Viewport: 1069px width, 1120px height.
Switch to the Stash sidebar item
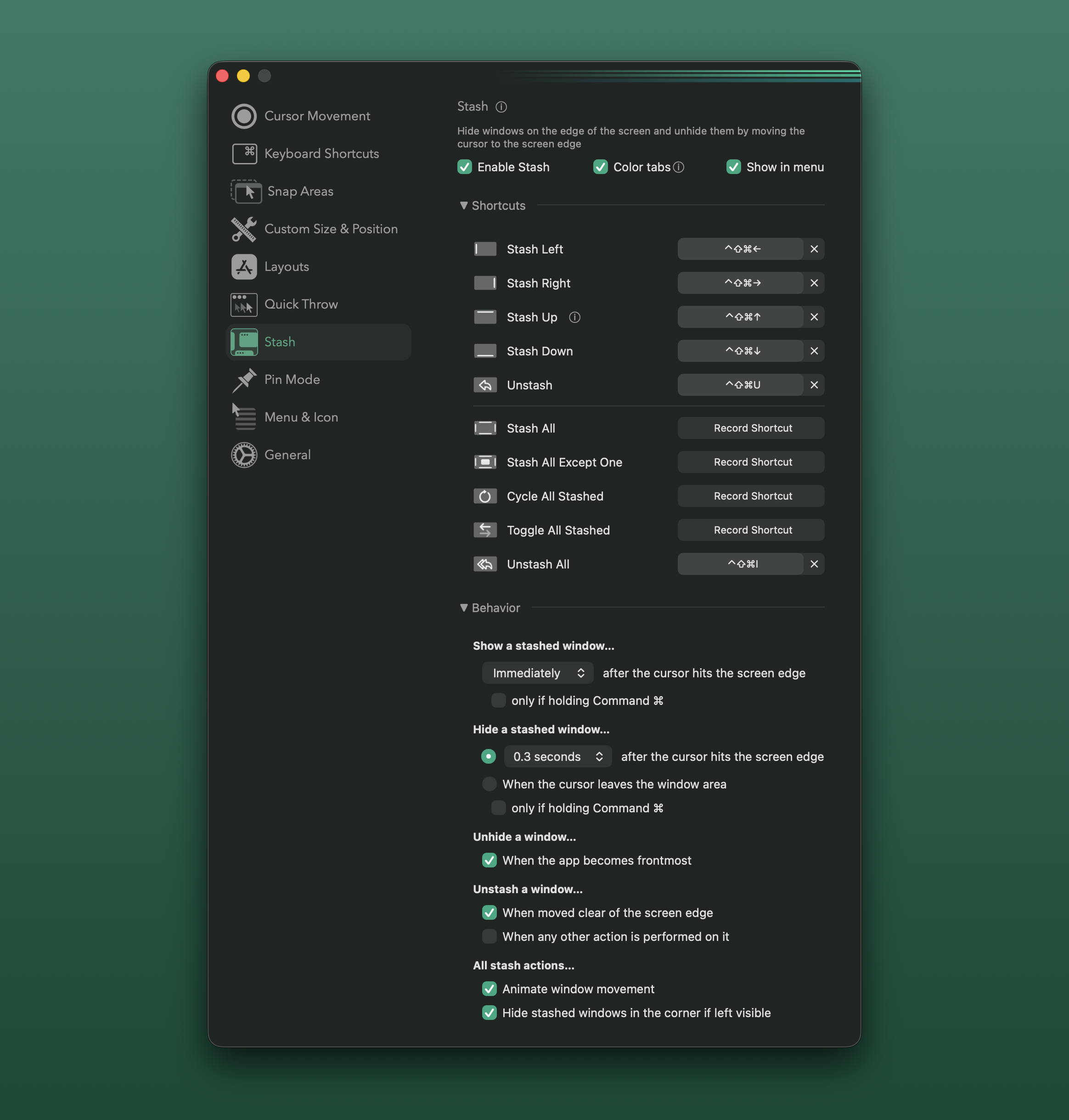tap(319, 342)
